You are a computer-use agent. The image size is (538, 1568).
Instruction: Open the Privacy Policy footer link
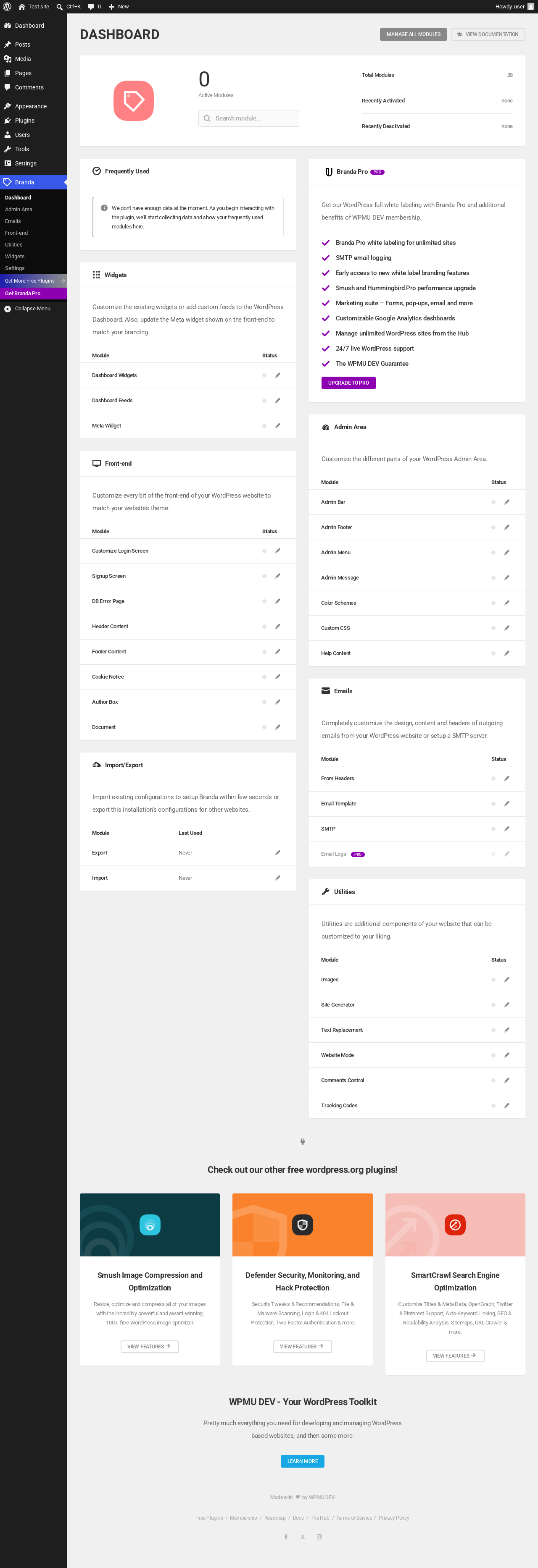pyautogui.click(x=394, y=1518)
